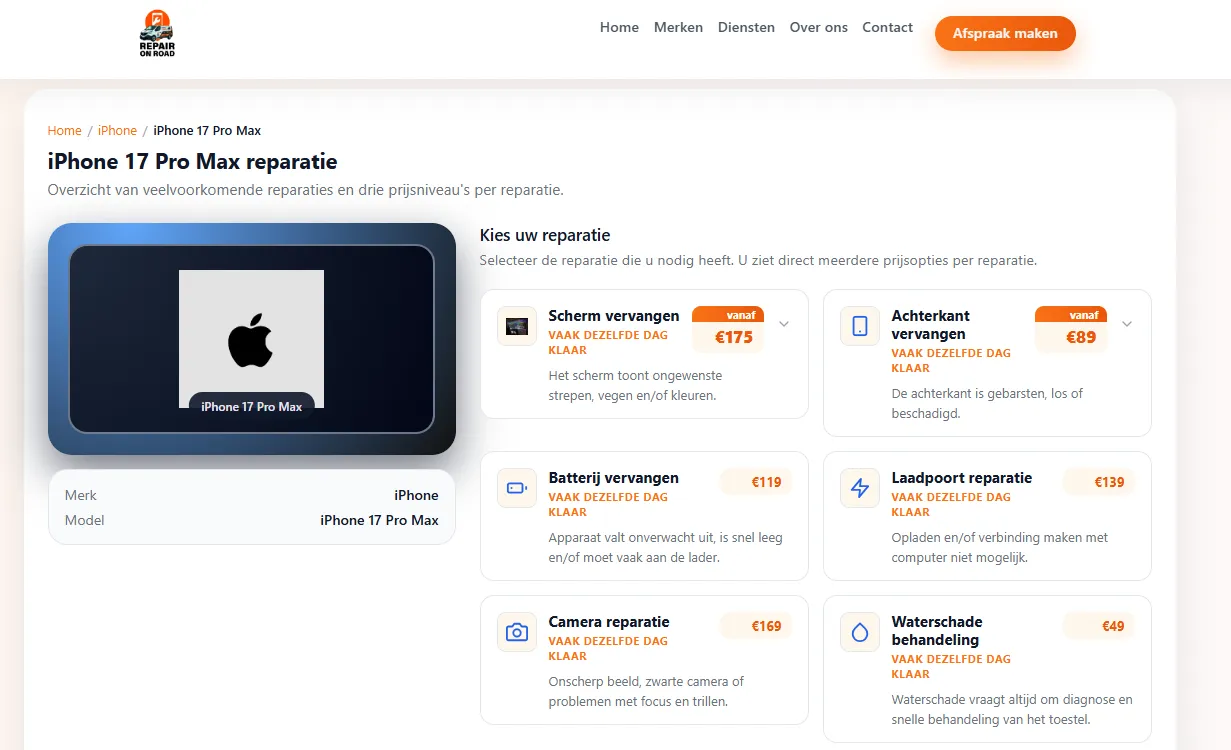1231x750 pixels.
Task: Click description 'Opladen en/of verbinding maken'
Action: pyautogui.click(x=1000, y=547)
